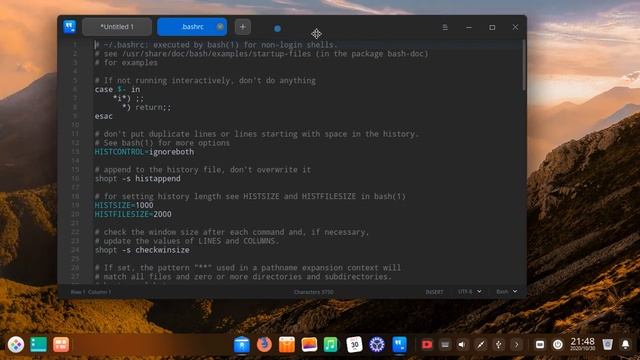Click the word "esac" in the editor
This screenshot has width=640, height=360.
point(104,116)
